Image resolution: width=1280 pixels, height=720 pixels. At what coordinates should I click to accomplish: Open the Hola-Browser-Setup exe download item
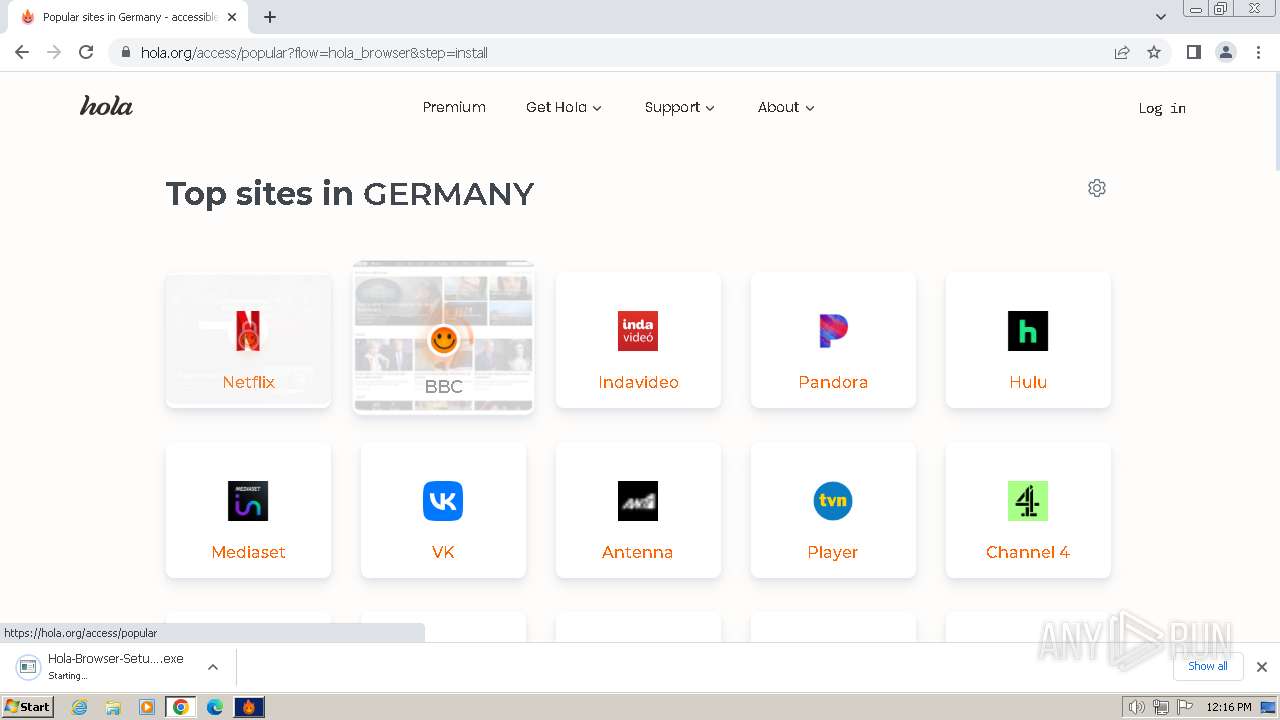point(105,667)
